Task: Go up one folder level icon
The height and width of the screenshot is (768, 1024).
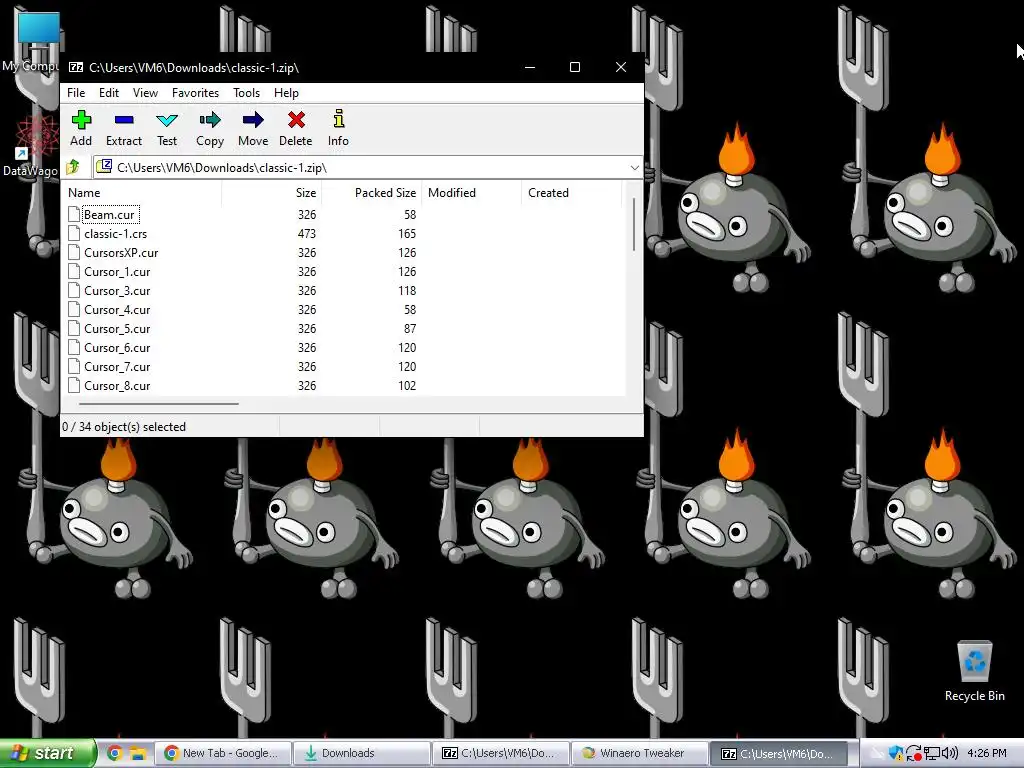Action: click(x=73, y=167)
